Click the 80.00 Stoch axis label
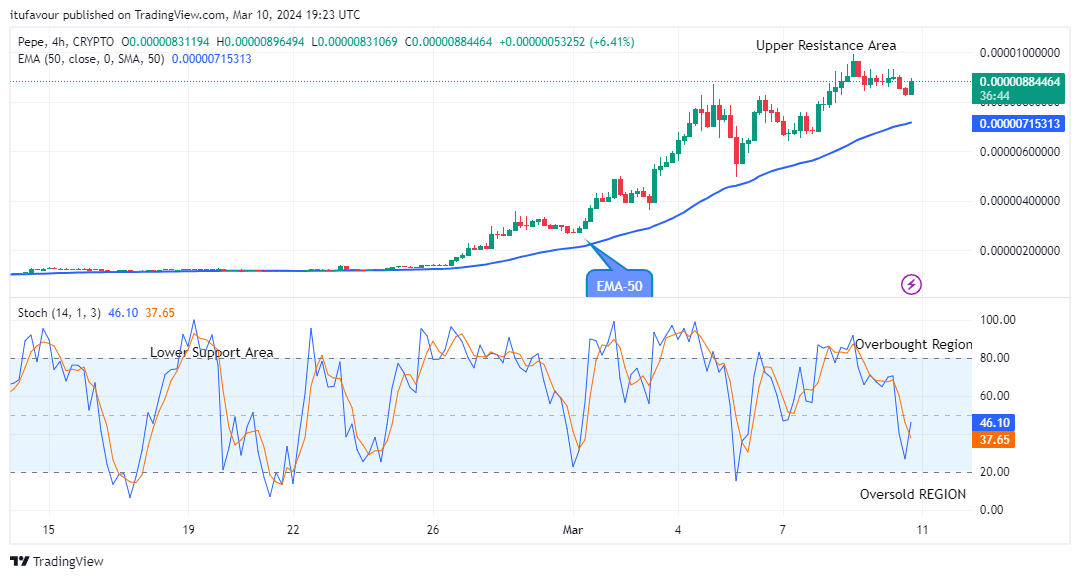Viewport: 1080px width, 579px height. (995, 358)
